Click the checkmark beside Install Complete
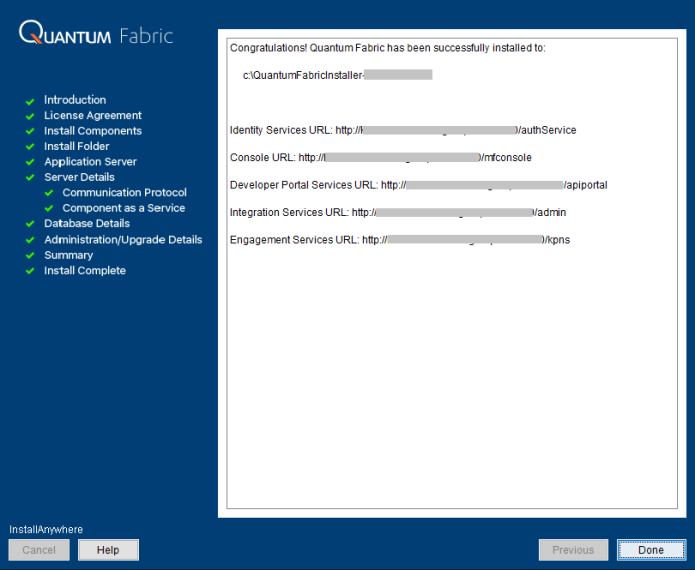 pyautogui.click(x=30, y=271)
